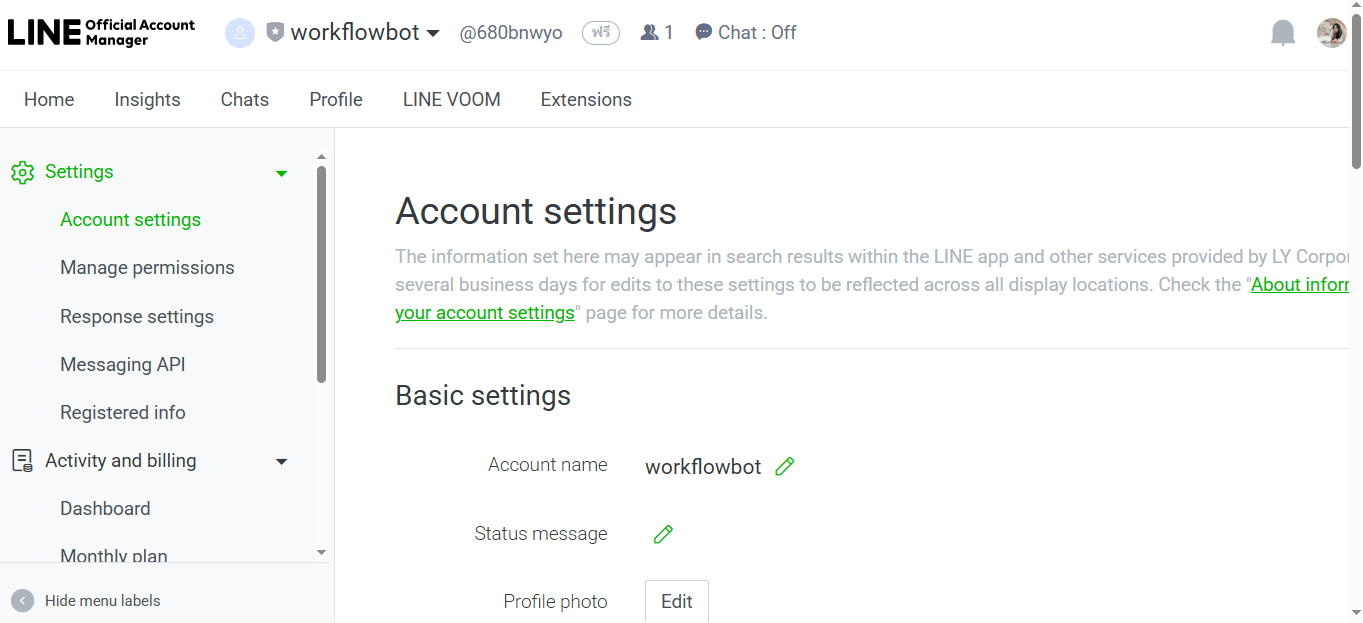1363x623 pixels.
Task: Open the Profile tab
Action: (x=336, y=100)
